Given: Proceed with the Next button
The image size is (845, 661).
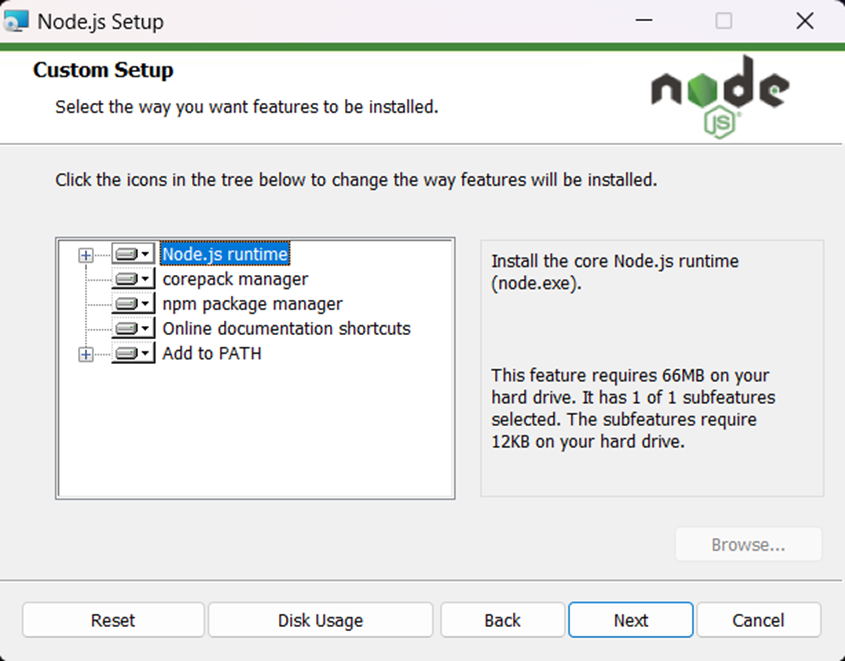Looking at the screenshot, I should (x=631, y=620).
